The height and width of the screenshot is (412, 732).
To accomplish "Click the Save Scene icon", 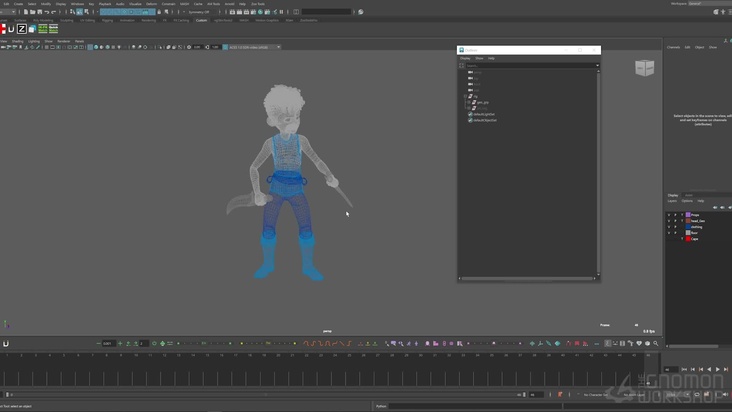I will point(40,12).
